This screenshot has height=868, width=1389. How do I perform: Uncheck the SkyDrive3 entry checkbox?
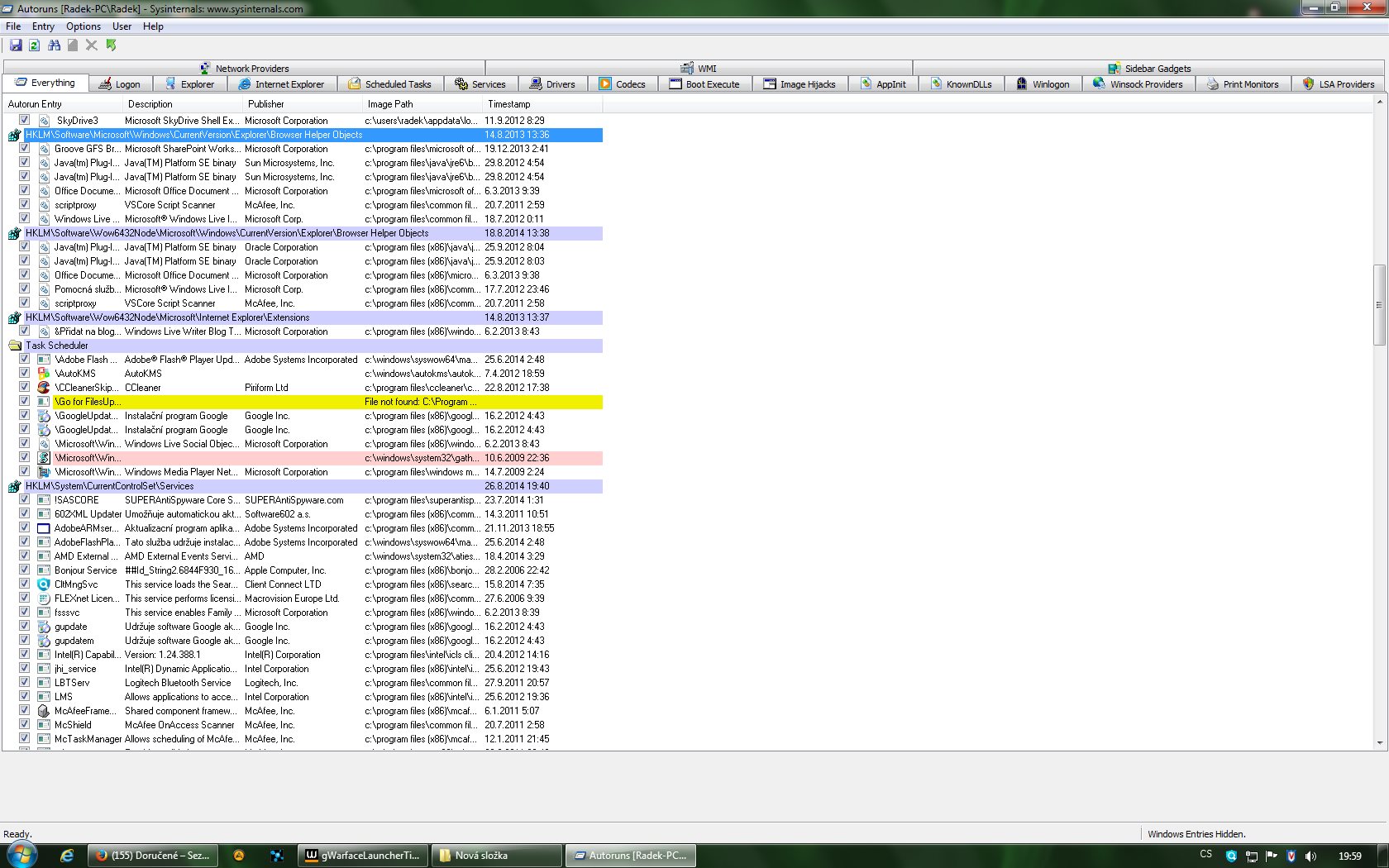click(x=25, y=121)
